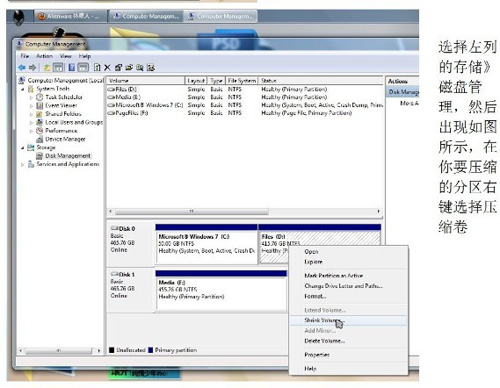This screenshot has height=388, width=500.
Task: Switch to second Computer Management taskbar button
Action: tap(221, 16)
